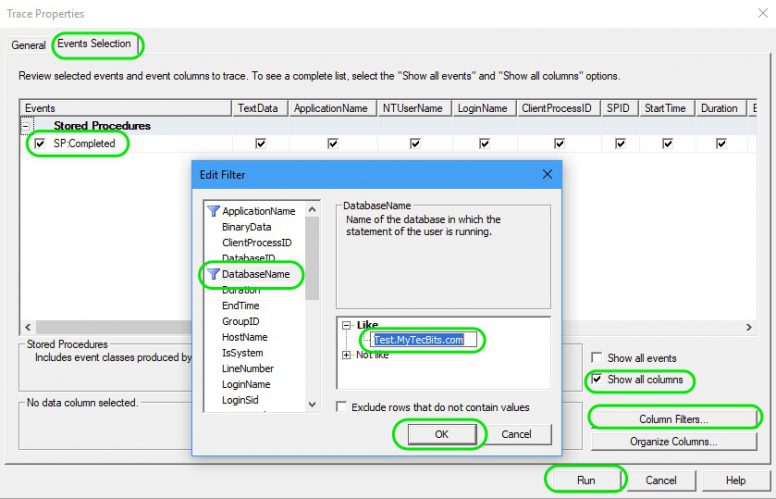Toggle TextData checkbox for SP:Completed
This screenshot has width=776, height=499.
coord(260,144)
